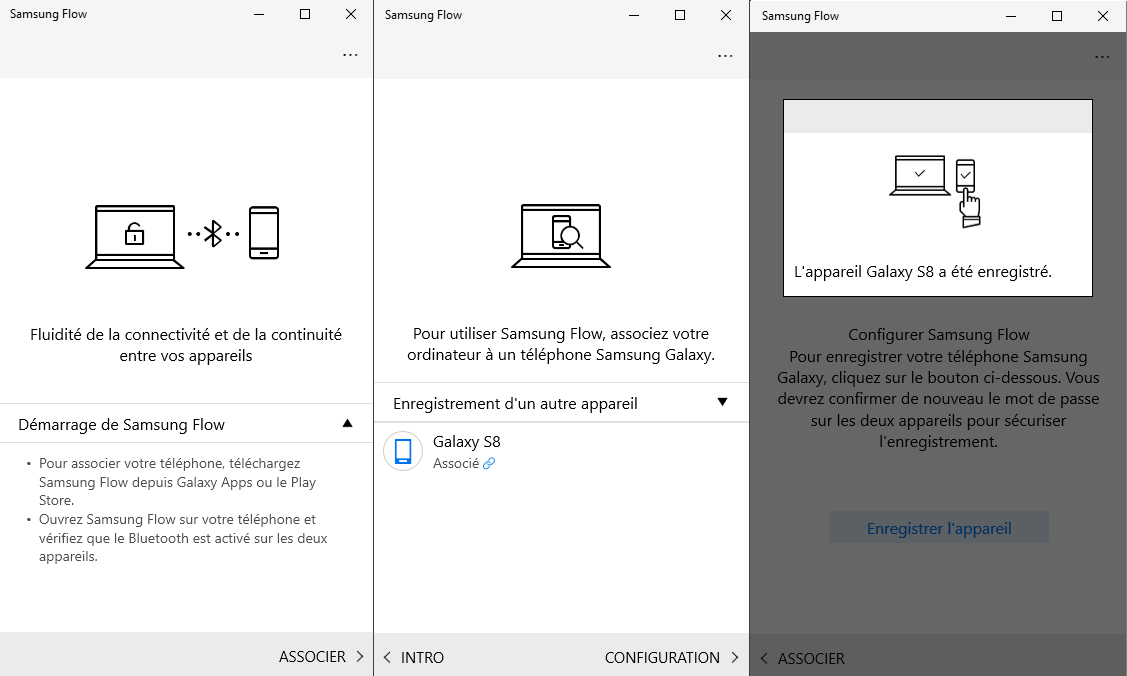Click the chevron right of CONFIGURATION

click(x=735, y=657)
